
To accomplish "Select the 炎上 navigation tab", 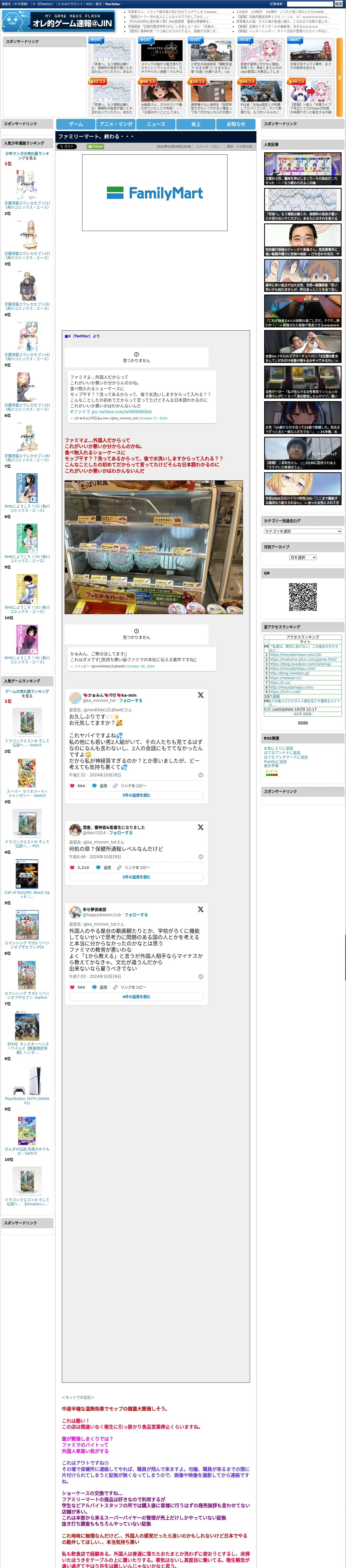I will tap(196, 124).
